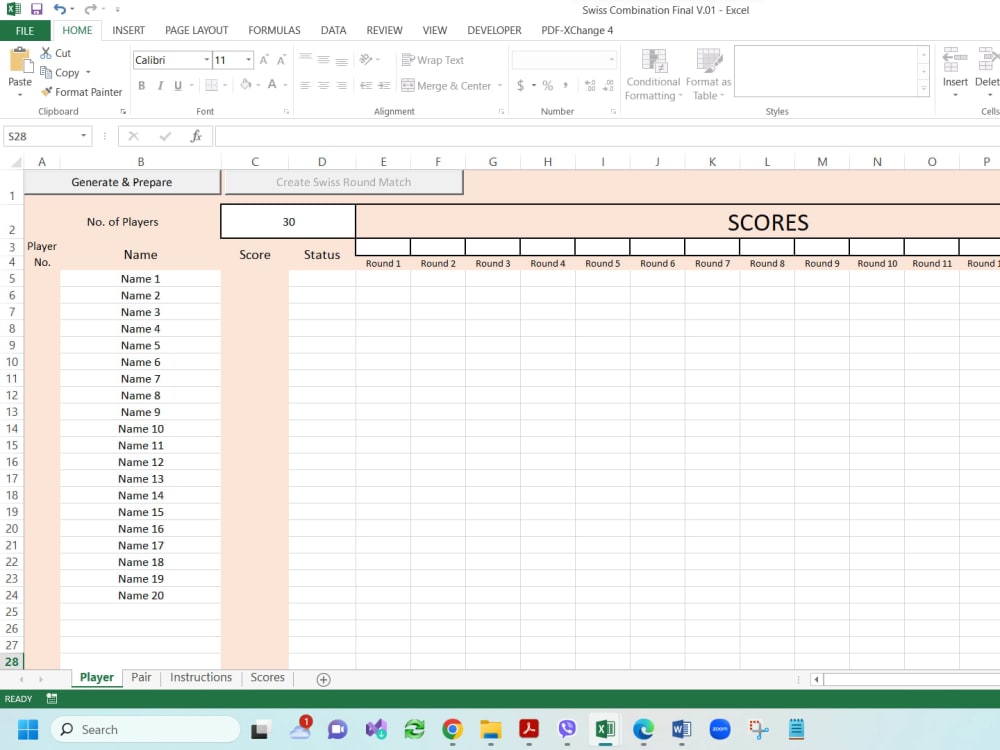Toggle Wrap Text on
The width and height of the screenshot is (1000, 750).
click(432, 60)
